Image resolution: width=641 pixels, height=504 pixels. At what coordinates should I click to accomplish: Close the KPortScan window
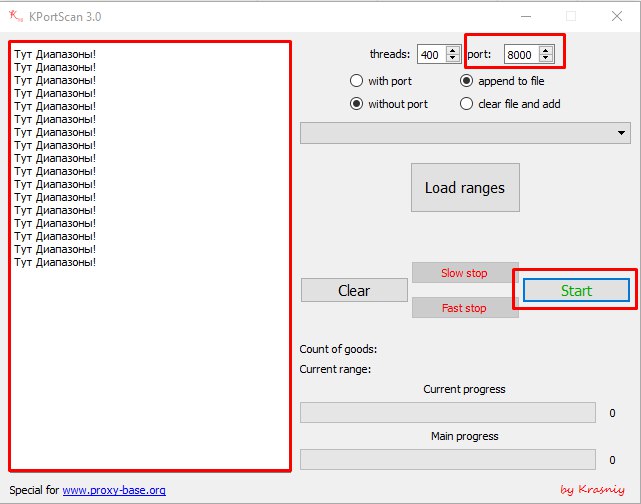(x=617, y=16)
